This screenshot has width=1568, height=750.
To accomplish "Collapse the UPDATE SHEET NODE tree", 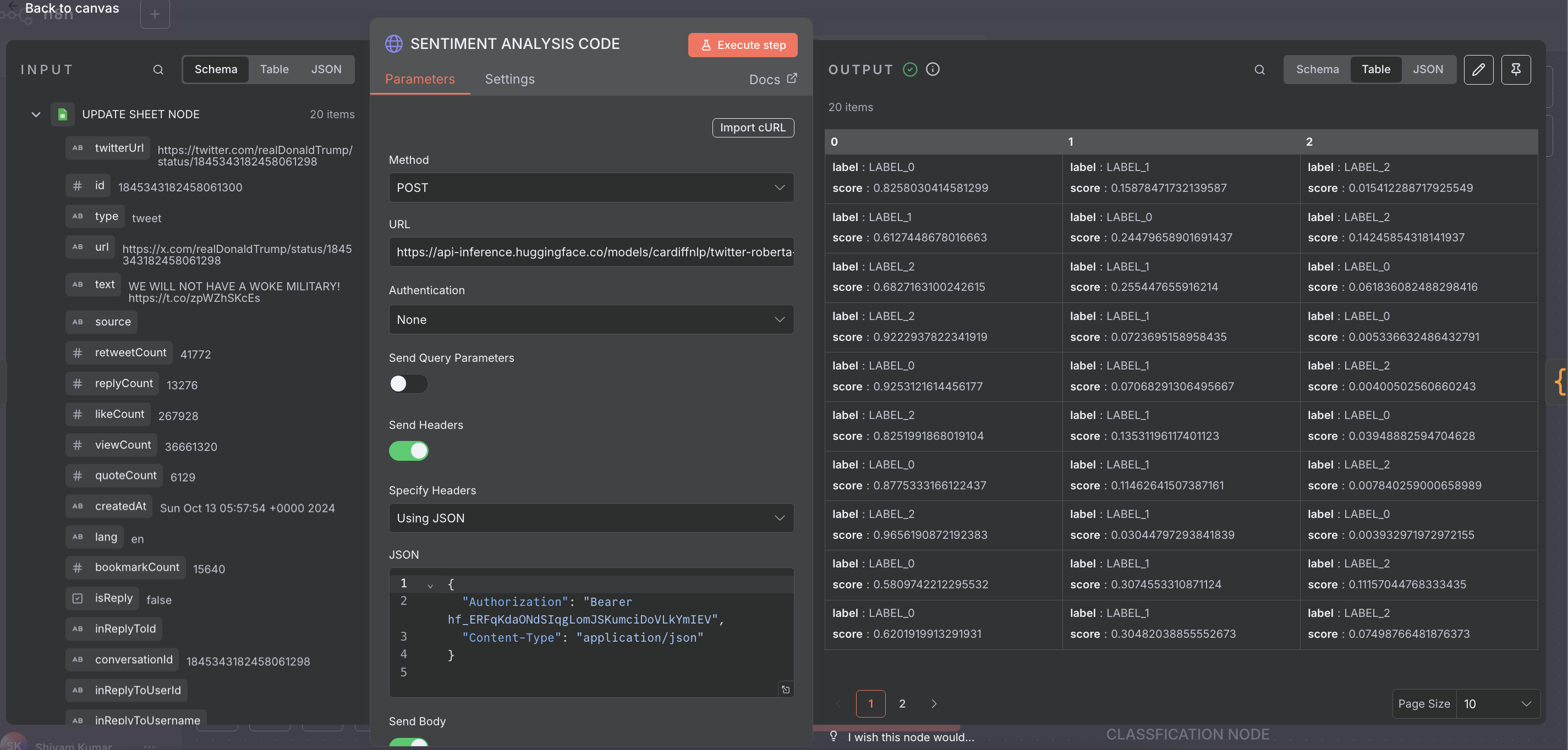I will [36, 114].
